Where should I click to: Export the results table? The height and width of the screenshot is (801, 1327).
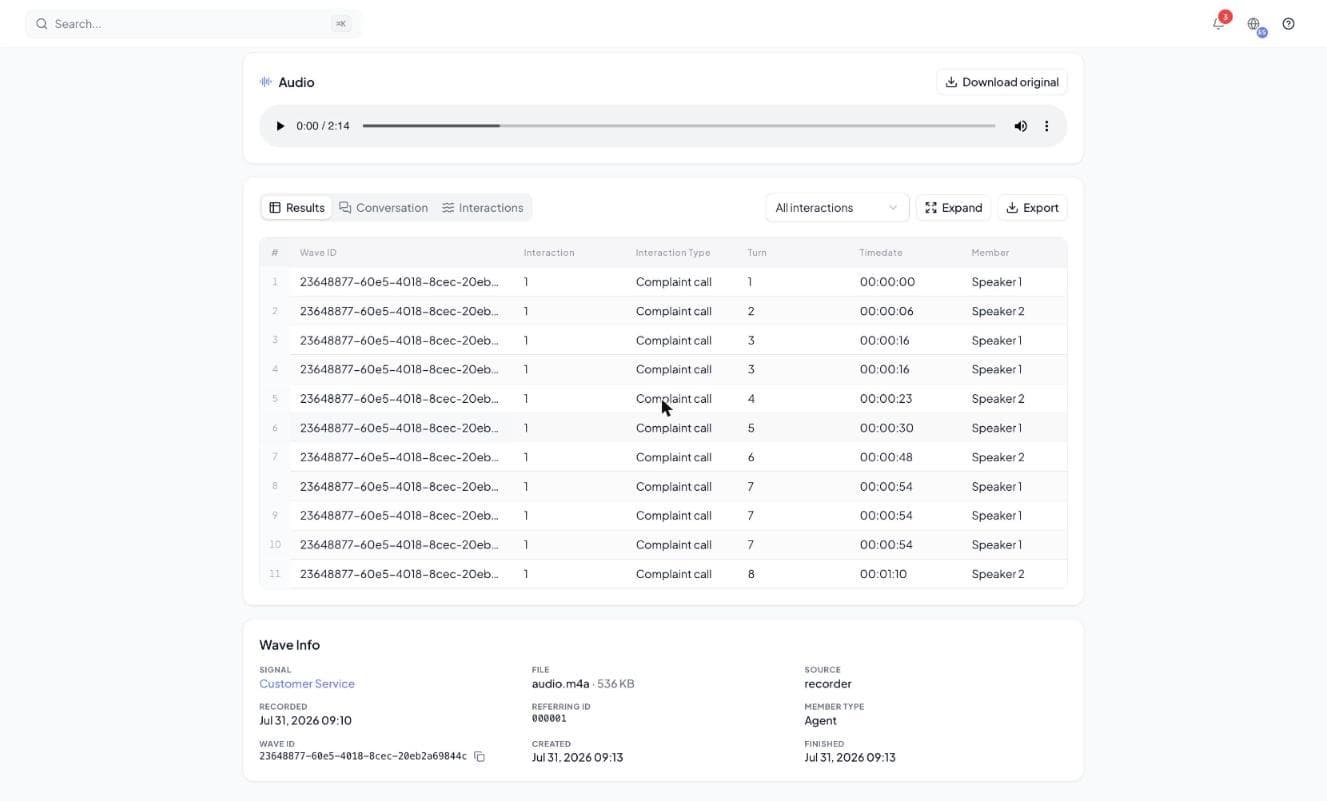(1032, 207)
